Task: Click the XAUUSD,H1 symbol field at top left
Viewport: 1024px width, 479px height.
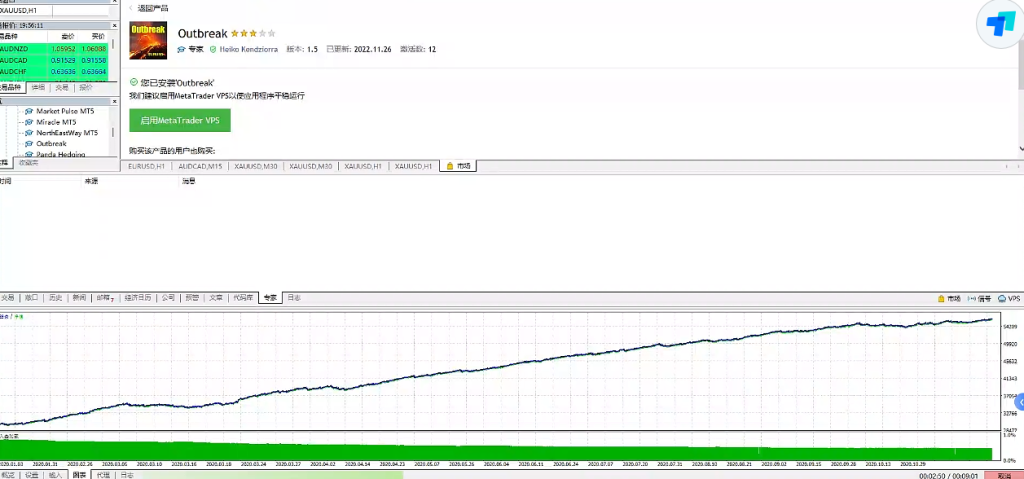Action: click(x=25, y=11)
